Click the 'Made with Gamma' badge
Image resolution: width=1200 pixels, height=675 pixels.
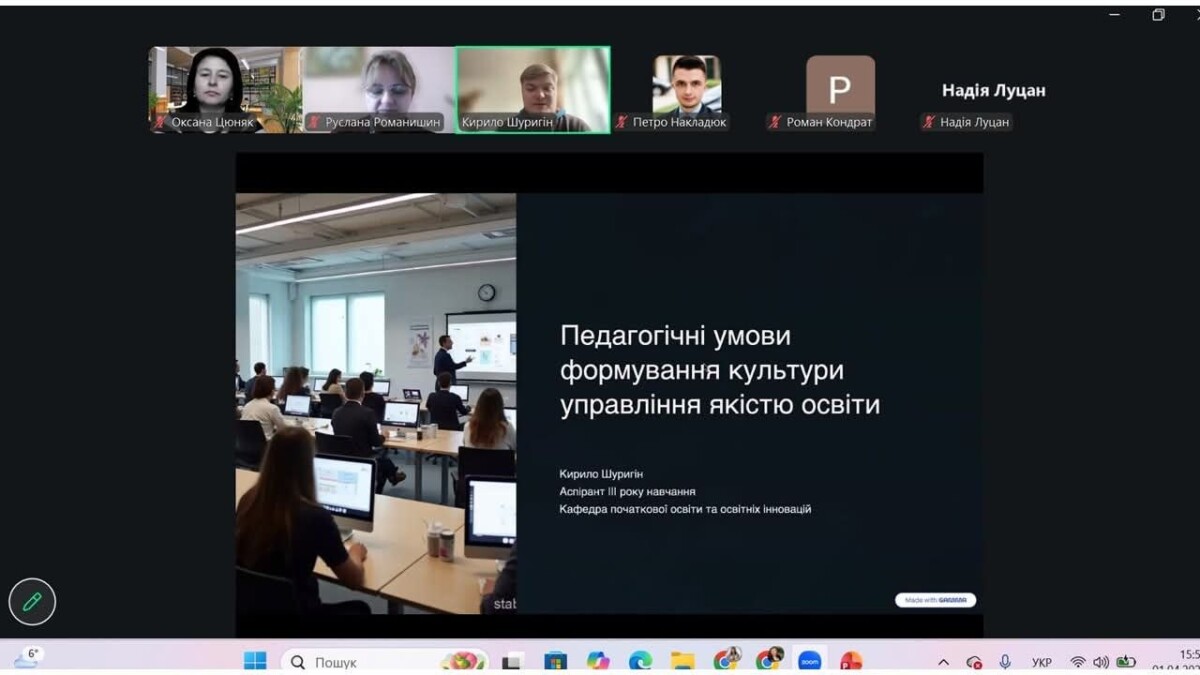[935, 600]
